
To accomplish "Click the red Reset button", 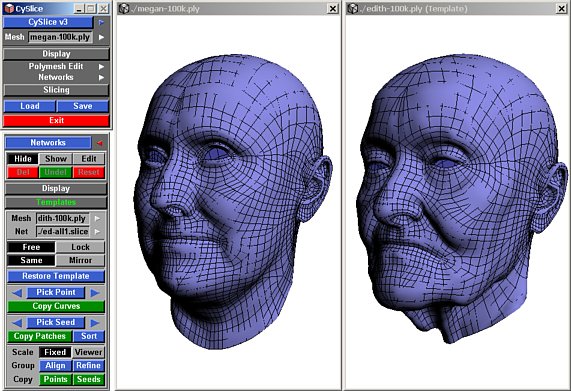I will [x=89, y=172].
